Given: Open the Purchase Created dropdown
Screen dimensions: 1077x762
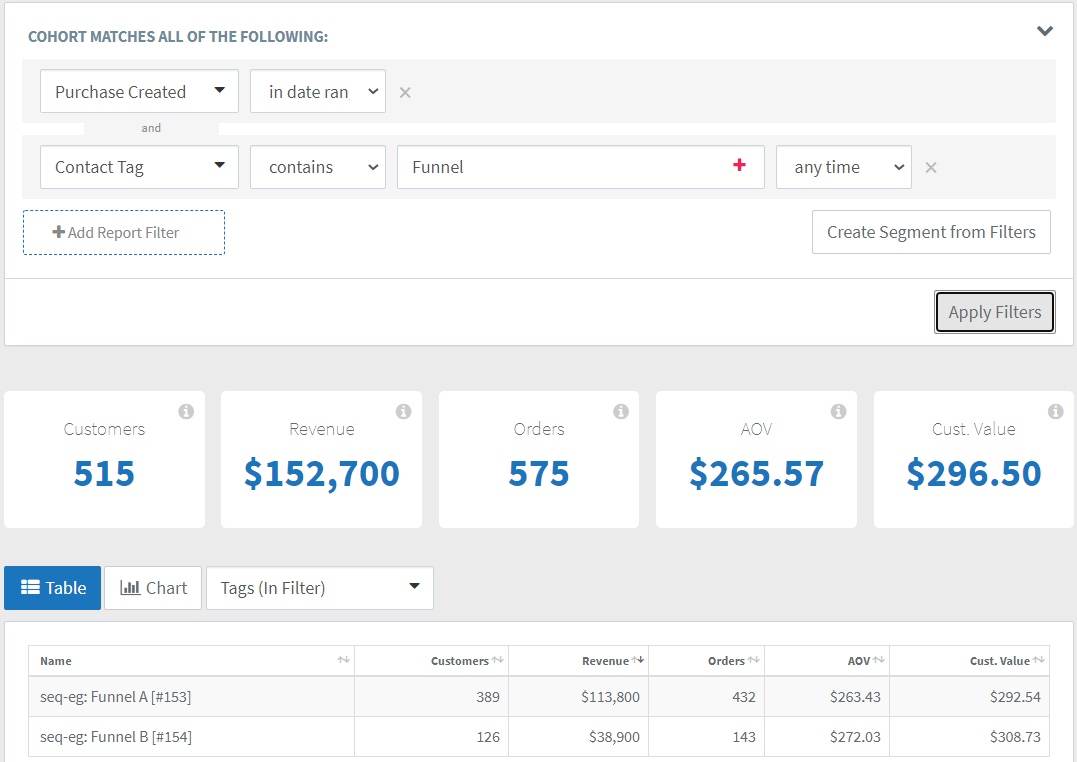Looking at the screenshot, I should click(139, 91).
